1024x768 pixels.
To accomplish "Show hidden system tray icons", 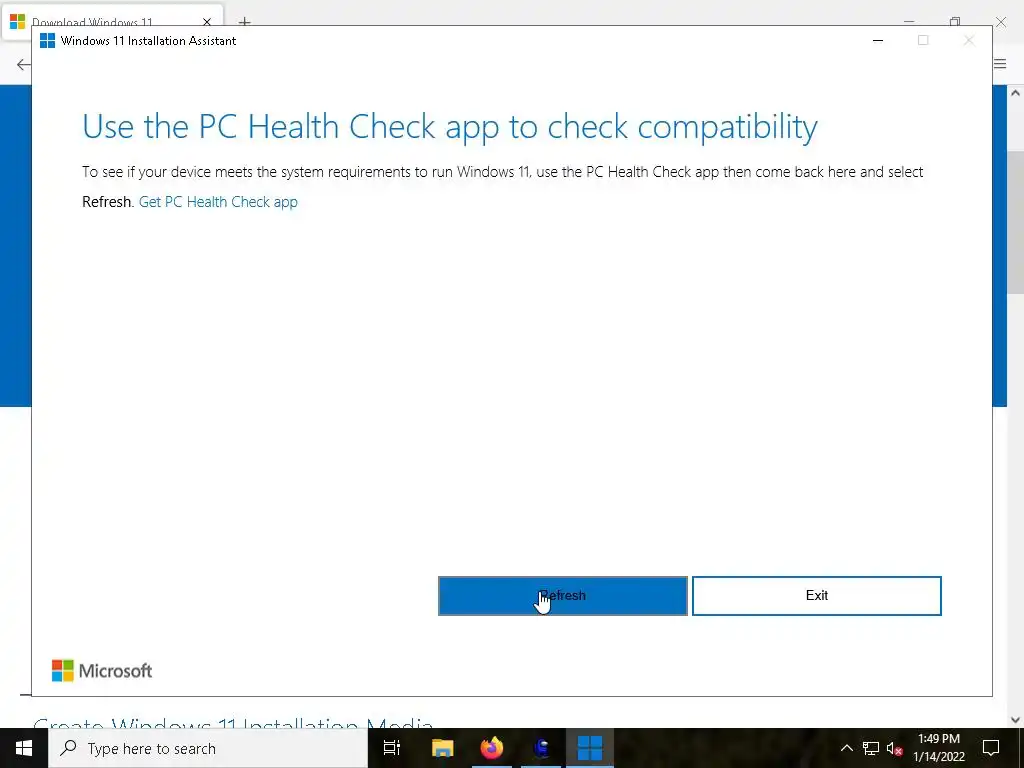I will tap(846, 748).
